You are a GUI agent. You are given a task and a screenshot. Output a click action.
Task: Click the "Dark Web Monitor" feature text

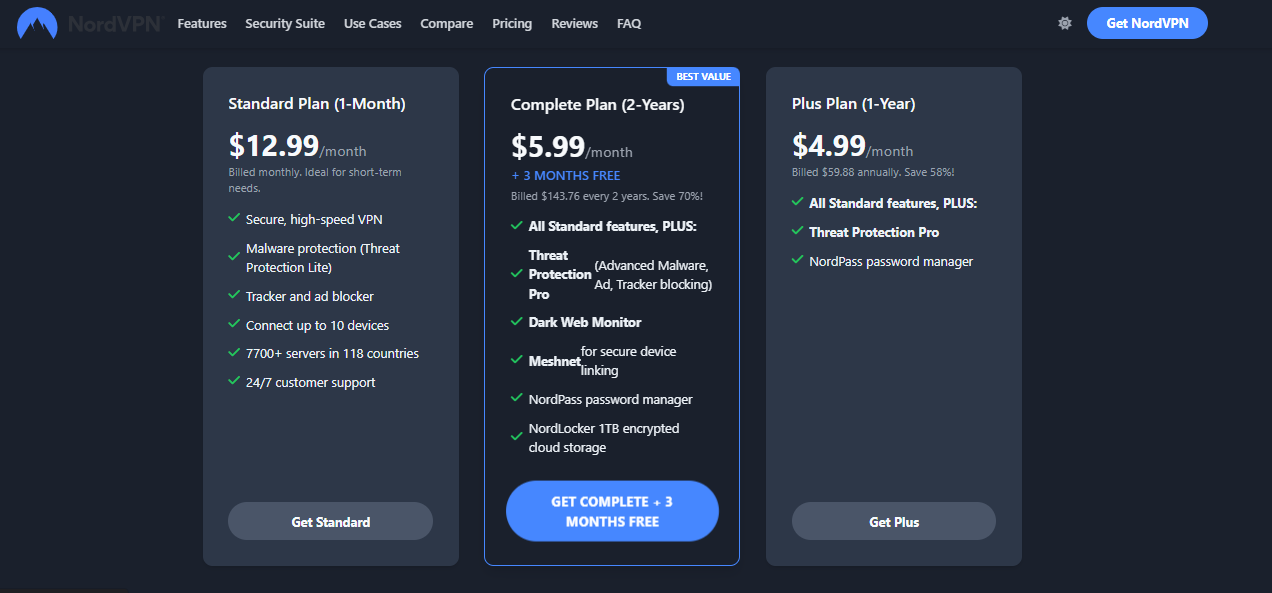point(585,322)
